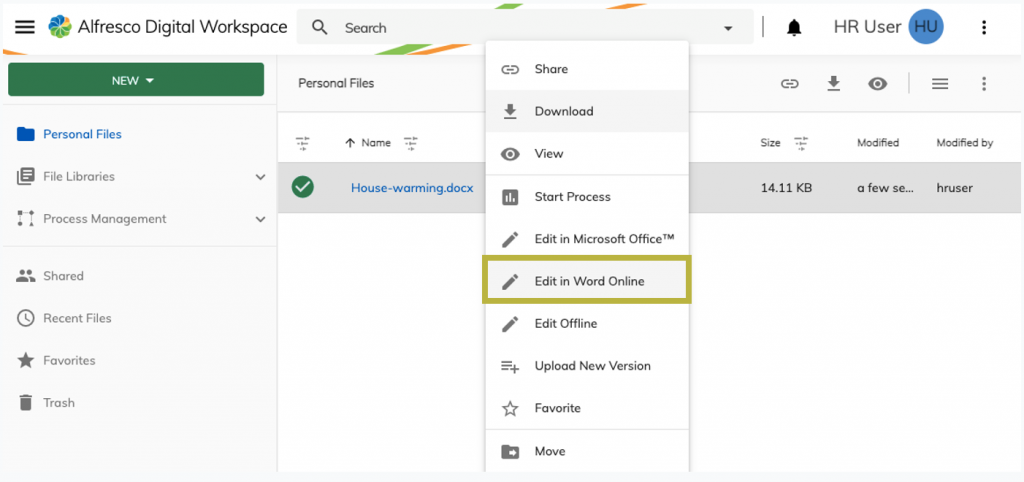Click the column filter icon above checkmark
Viewport: 1024px width, 482px height.
pos(302,143)
